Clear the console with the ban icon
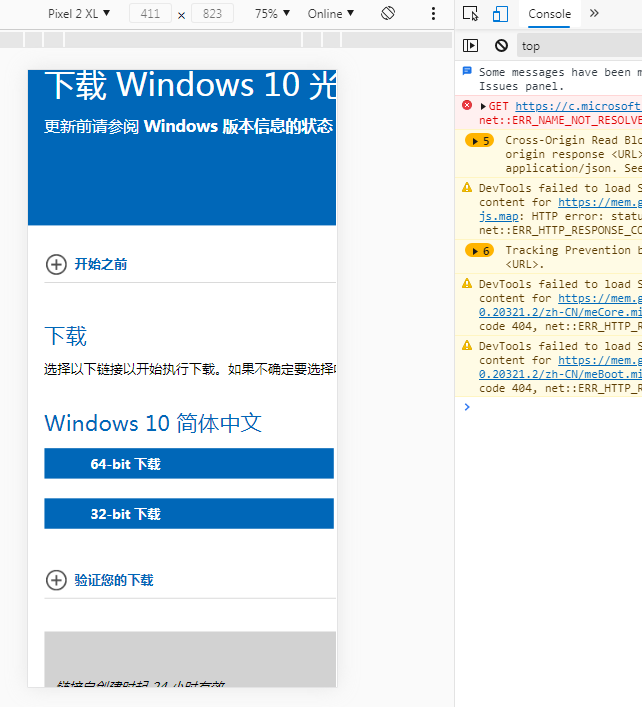The width and height of the screenshot is (642, 707). pos(501,46)
